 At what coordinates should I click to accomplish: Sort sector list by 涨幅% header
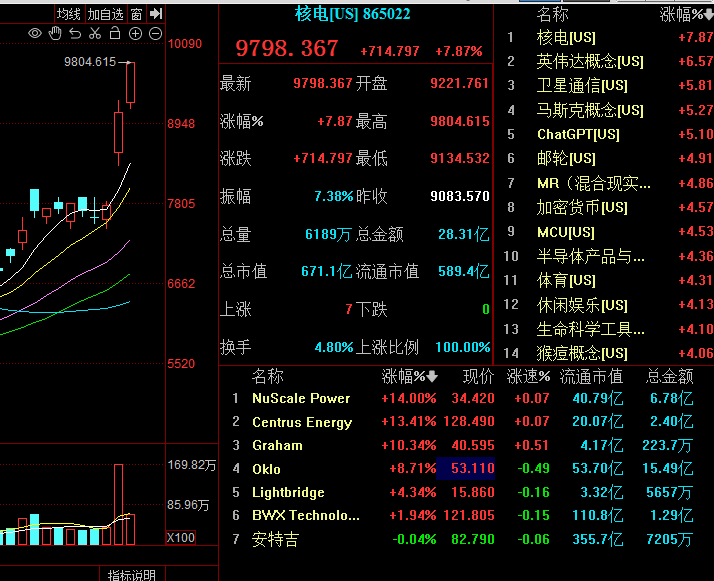click(x=686, y=15)
